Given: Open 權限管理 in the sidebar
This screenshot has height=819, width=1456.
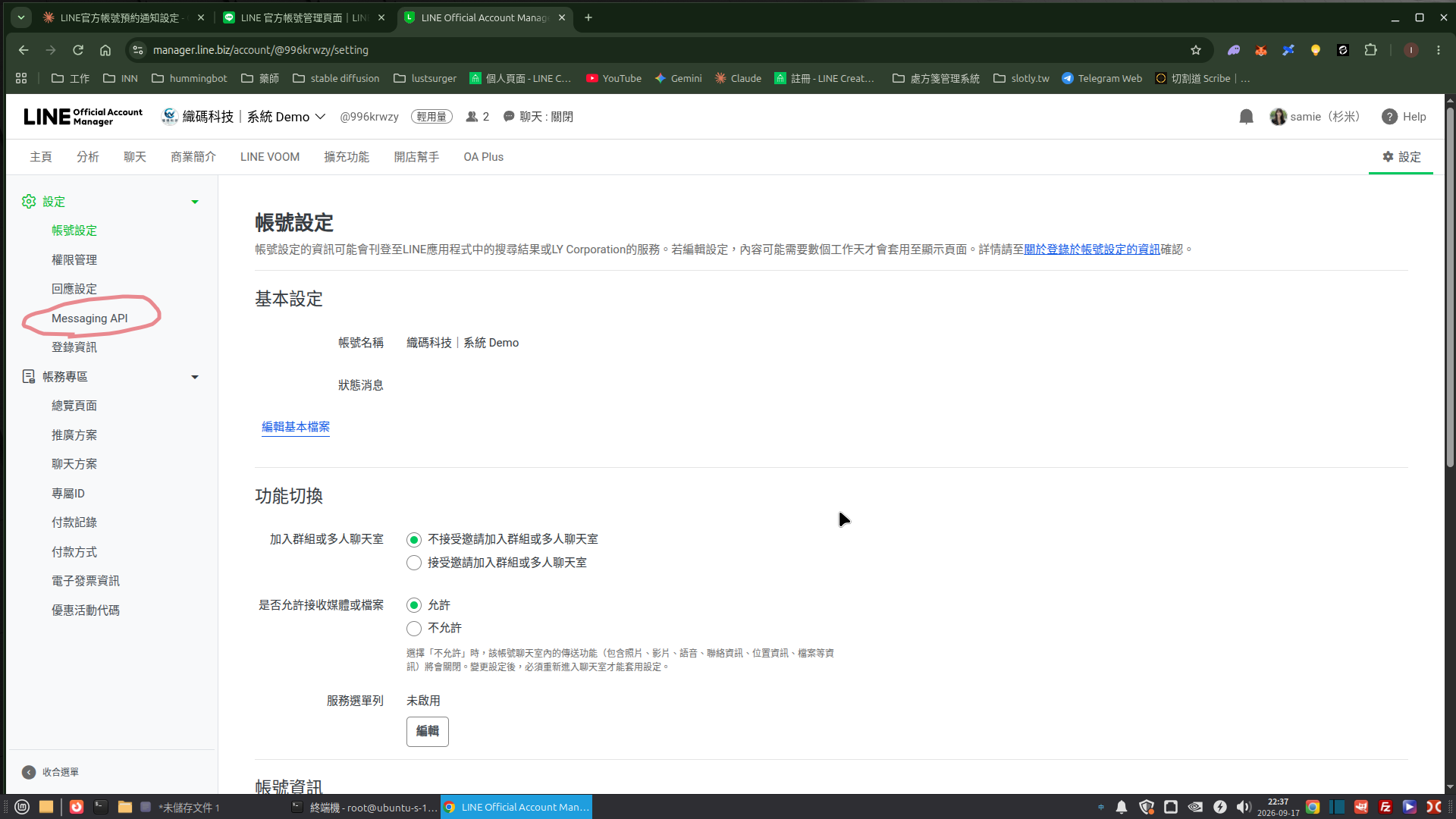Looking at the screenshot, I should pyautogui.click(x=74, y=260).
